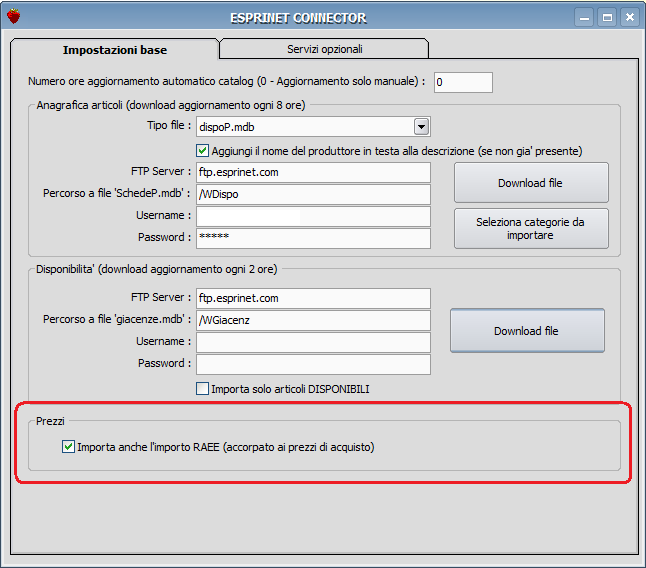Click the SchedeP.mdb path field
The height and width of the screenshot is (568, 646).
[x=313, y=194]
